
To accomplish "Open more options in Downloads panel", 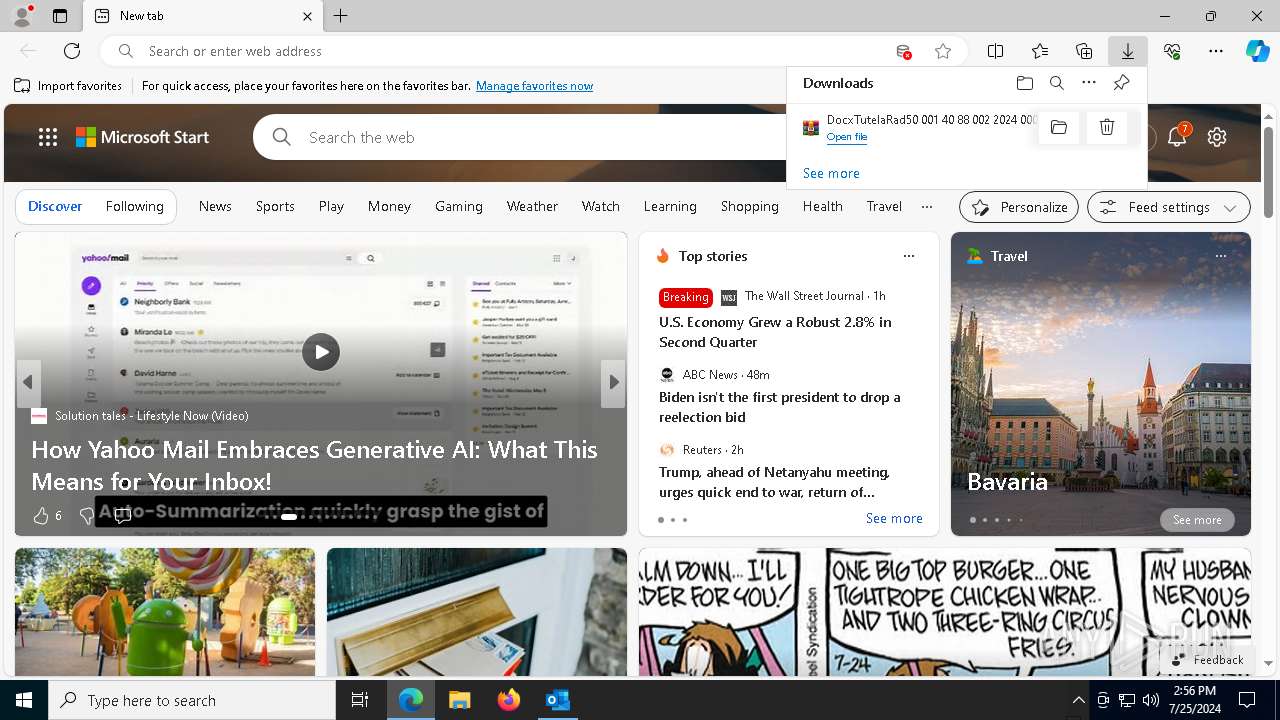I will pos(1089,83).
